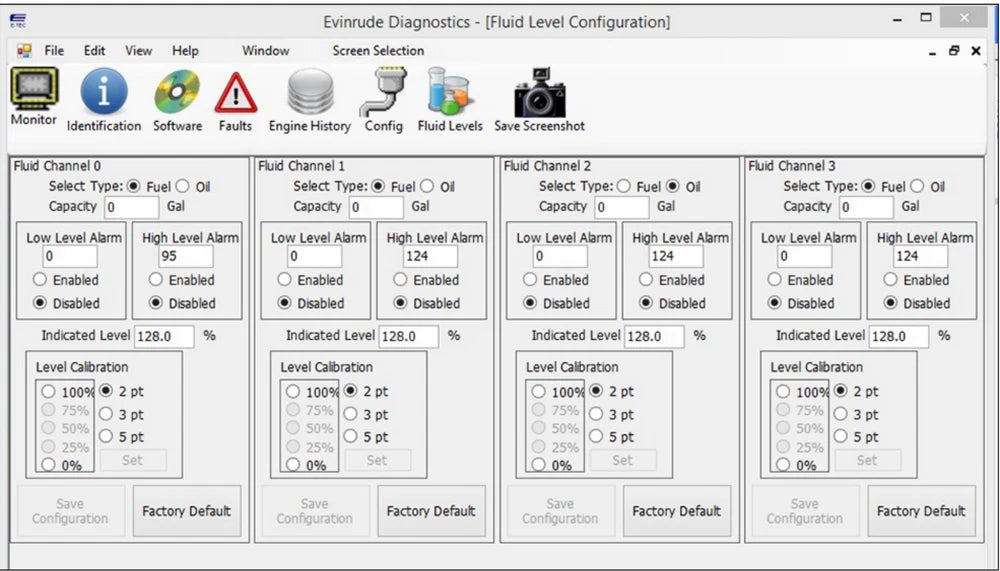
Task: Click the Capacity field of Fluid Channel 0
Action: pyautogui.click(x=132, y=207)
